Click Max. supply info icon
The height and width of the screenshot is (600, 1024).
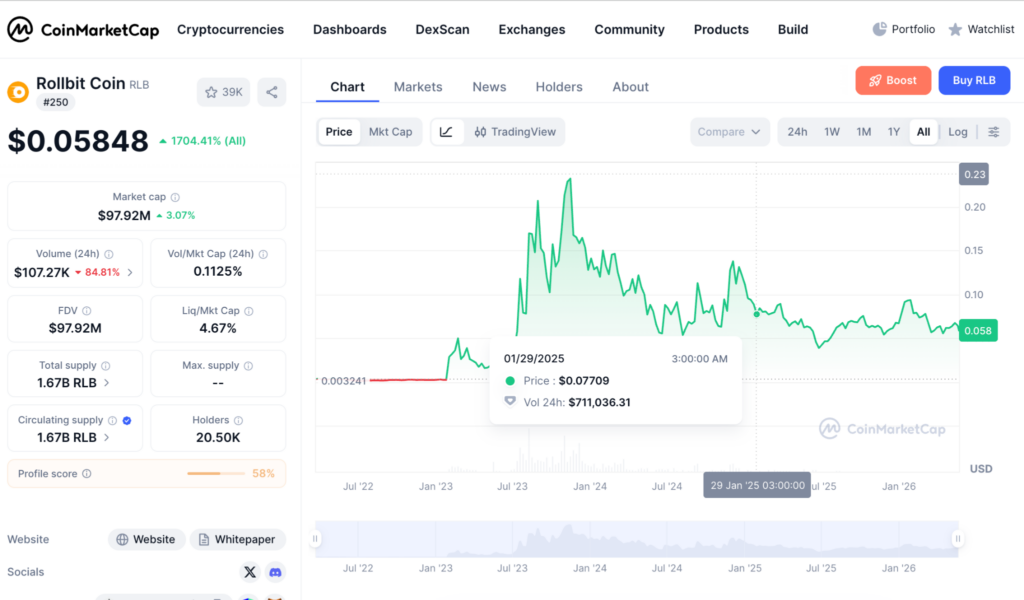[248, 366]
